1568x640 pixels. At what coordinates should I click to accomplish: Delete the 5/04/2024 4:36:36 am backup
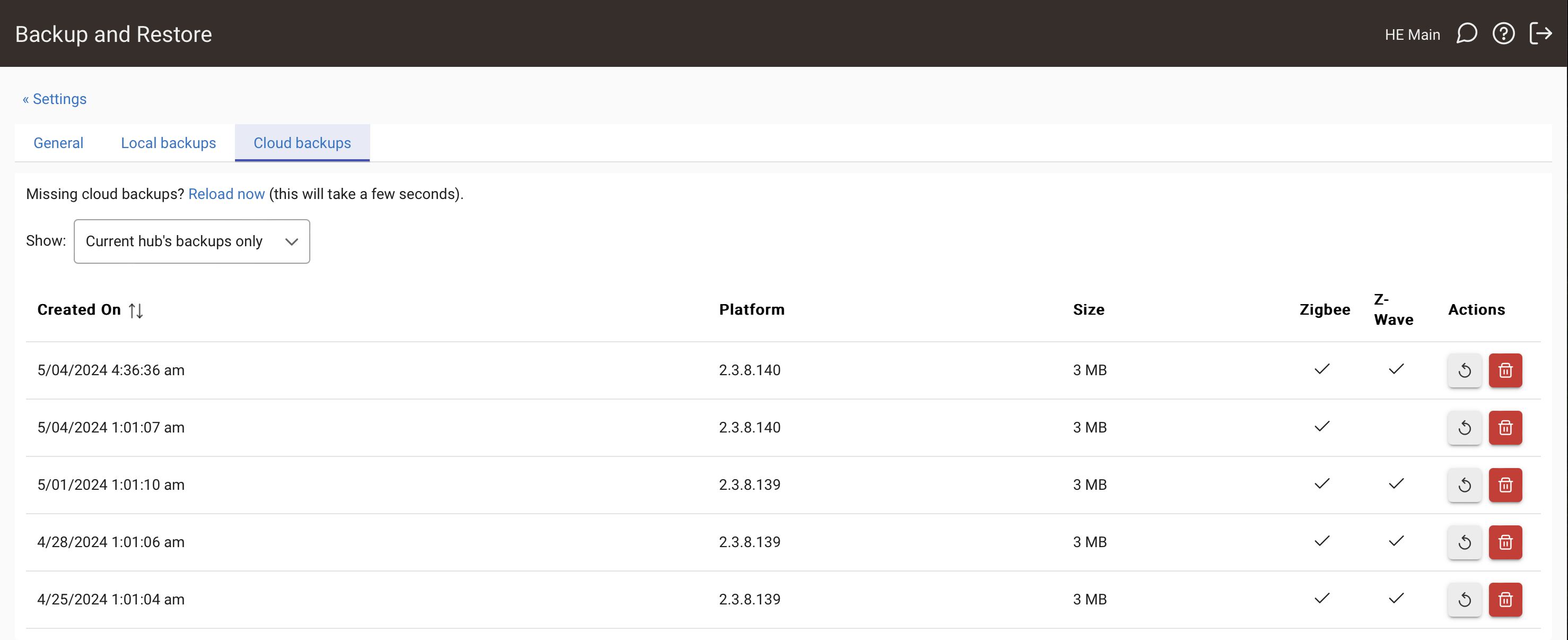(1505, 370)
